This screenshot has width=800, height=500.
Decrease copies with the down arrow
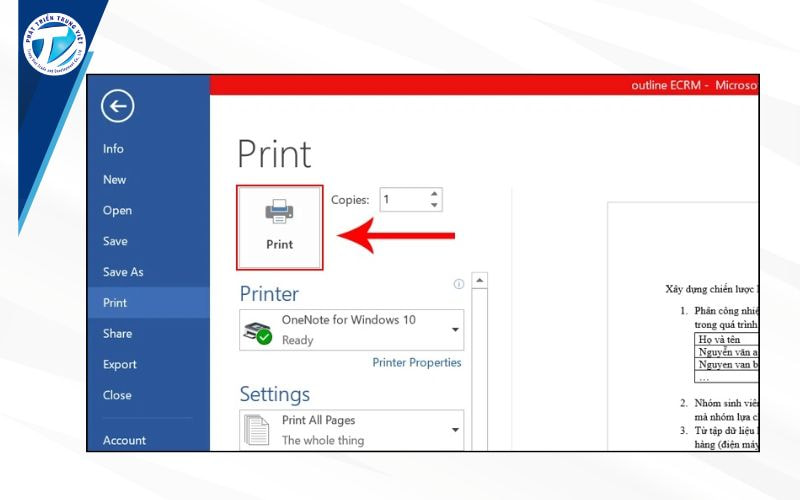tap(434, 206)
